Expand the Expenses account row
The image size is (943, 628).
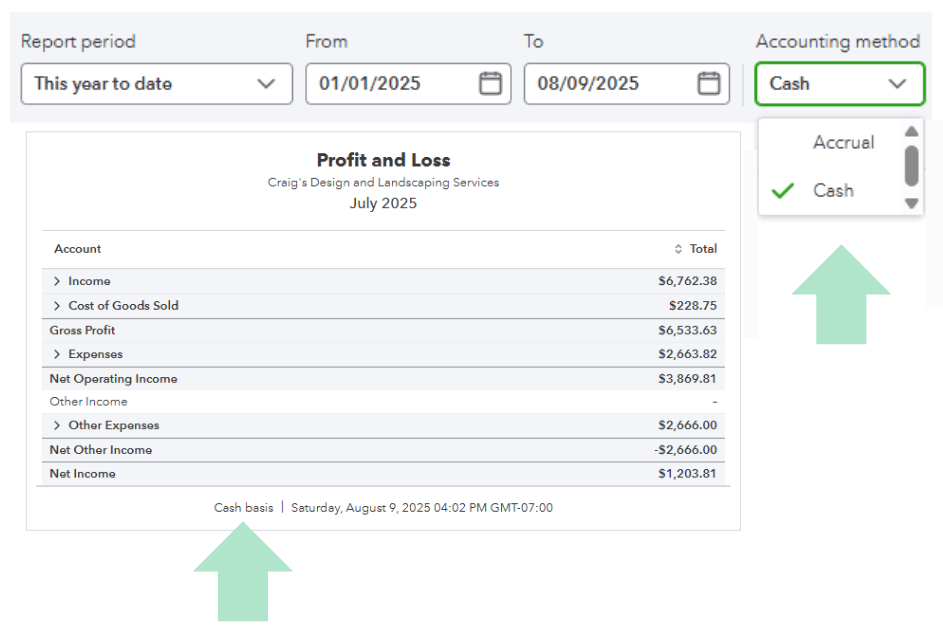click(58, 354)
